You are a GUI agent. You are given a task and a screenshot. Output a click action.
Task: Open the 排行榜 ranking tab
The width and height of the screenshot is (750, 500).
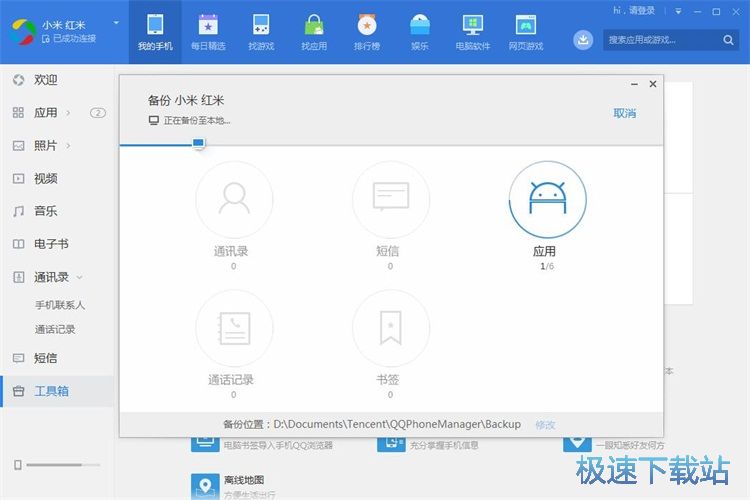[367, 32]
